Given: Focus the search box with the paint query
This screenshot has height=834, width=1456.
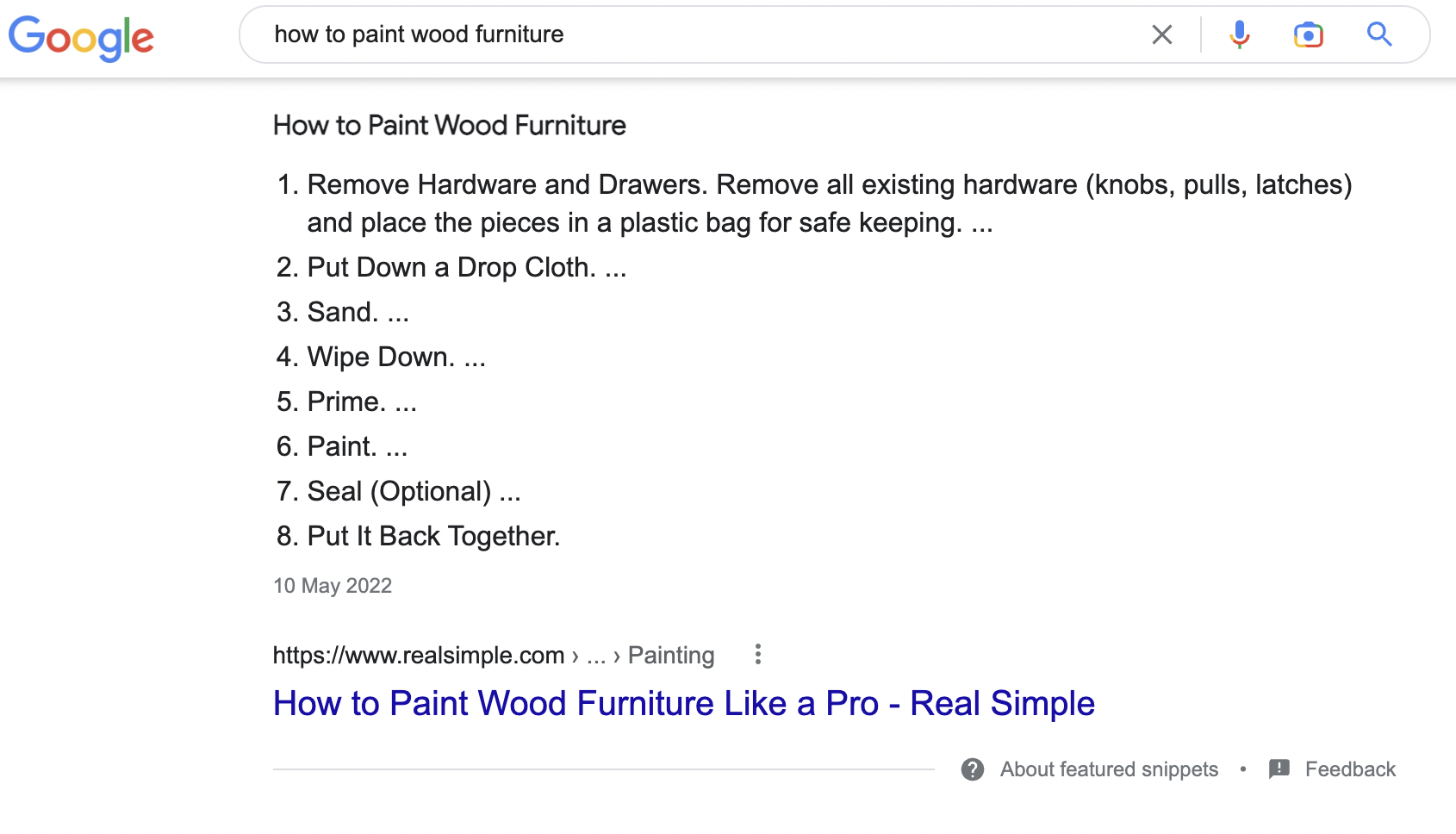Looking at the screenshot, I should (689, 34).
